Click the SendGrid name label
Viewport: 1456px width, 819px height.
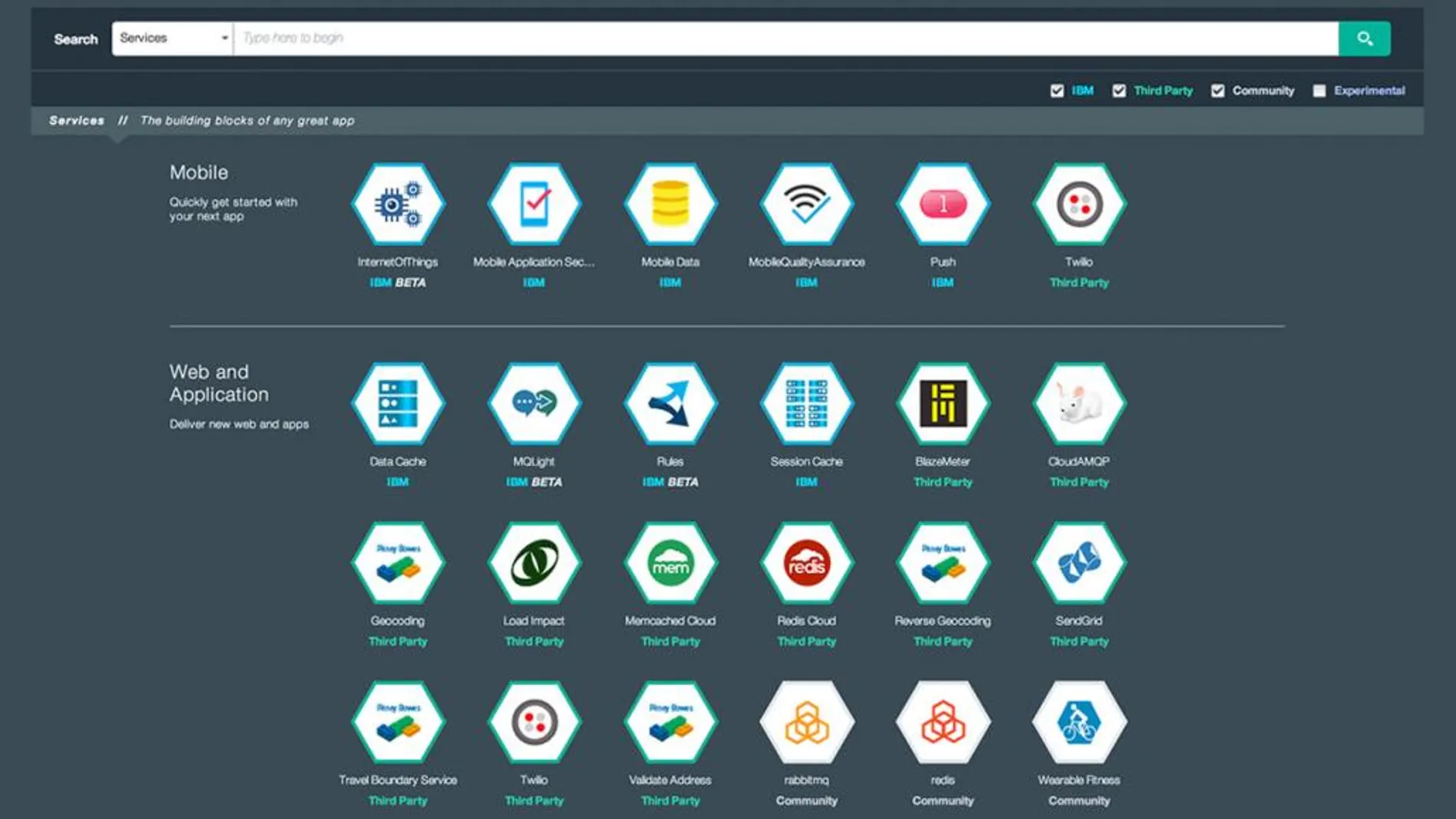coord(1079,621)
